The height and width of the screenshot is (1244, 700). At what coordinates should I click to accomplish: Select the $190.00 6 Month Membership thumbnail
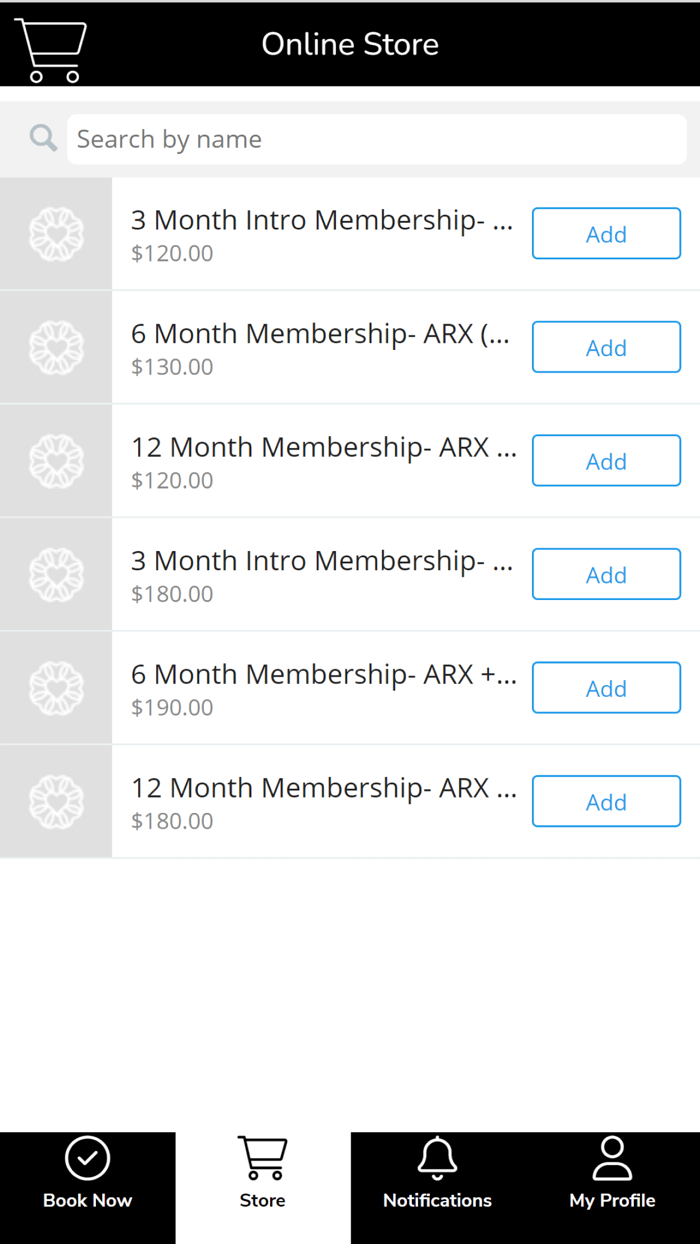[x=56, y=688]
